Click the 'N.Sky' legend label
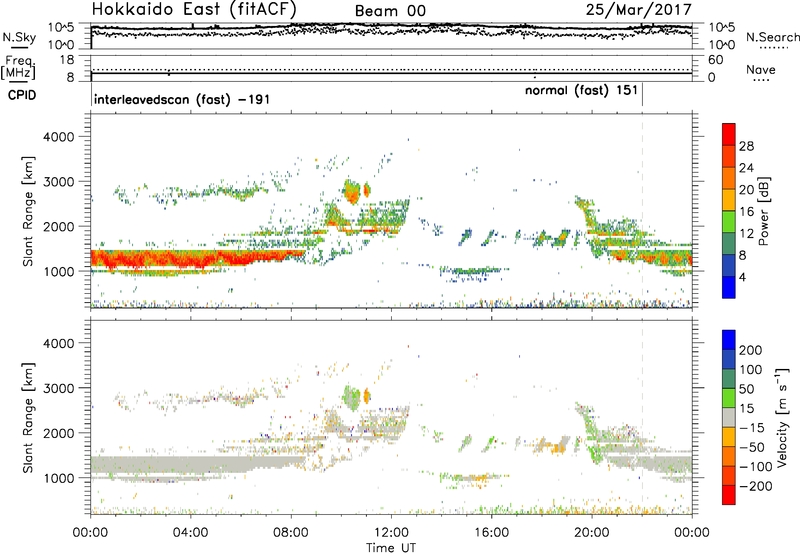The width and height of the screenshot is (800, 554). [x=19, y=37]
